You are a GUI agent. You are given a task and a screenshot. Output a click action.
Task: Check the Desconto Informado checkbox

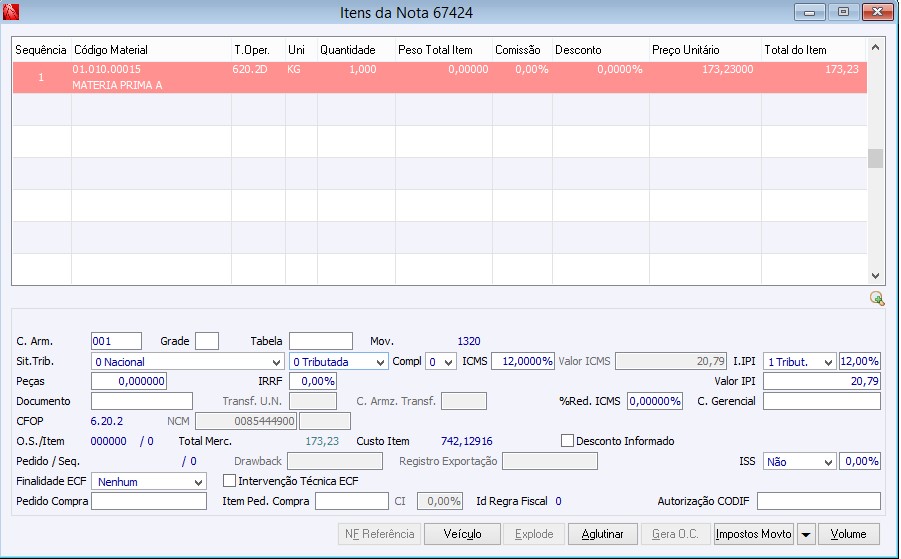(x=567, y=441)
